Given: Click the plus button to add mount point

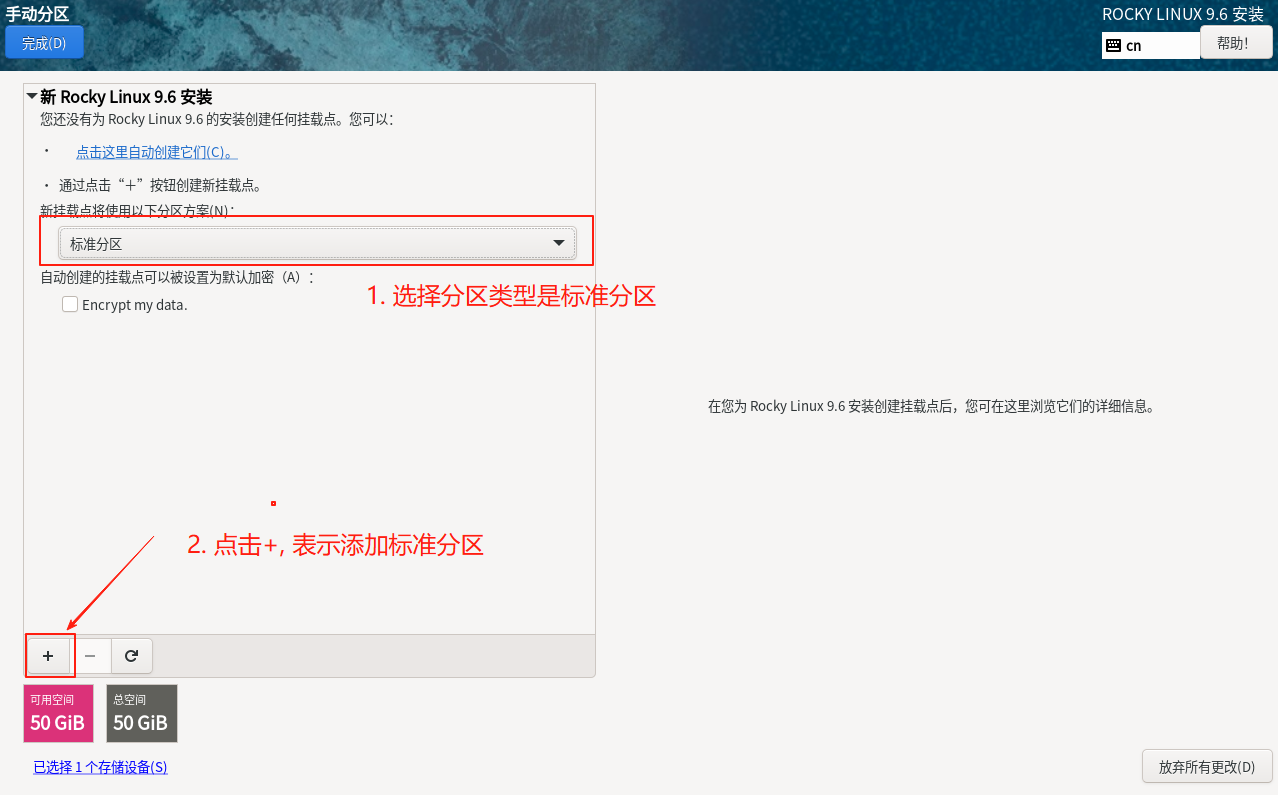Looking at the screenshot, I should [x=48, y=656].
